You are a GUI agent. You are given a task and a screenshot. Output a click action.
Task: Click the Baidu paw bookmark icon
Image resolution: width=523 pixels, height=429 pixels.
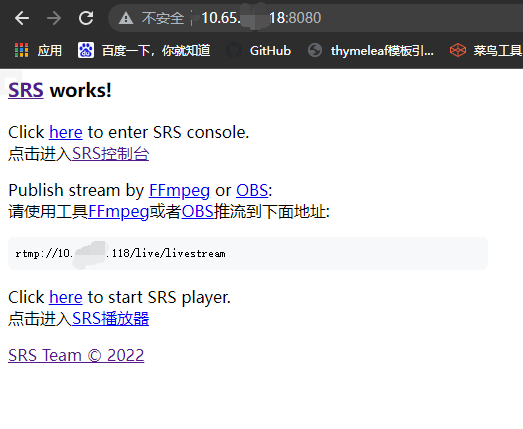tap(86, 50)
